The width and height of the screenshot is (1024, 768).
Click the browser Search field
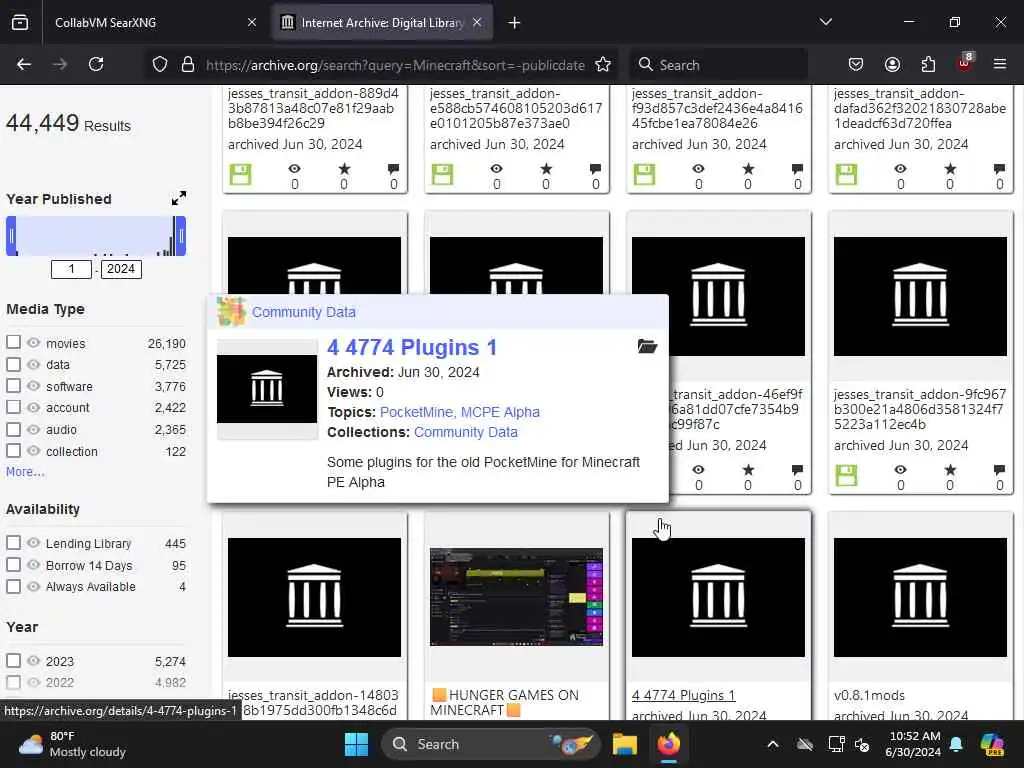coord(718,65)
